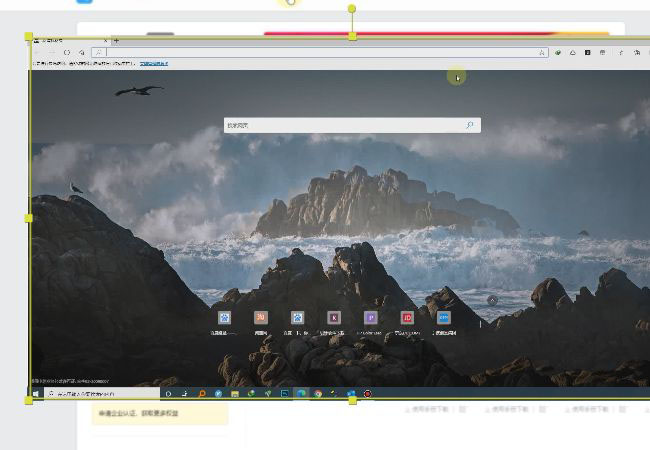Open the orange Taobao quick link tile
The height and width of the screenshot is (450, 650).
(x=261, y=318)
